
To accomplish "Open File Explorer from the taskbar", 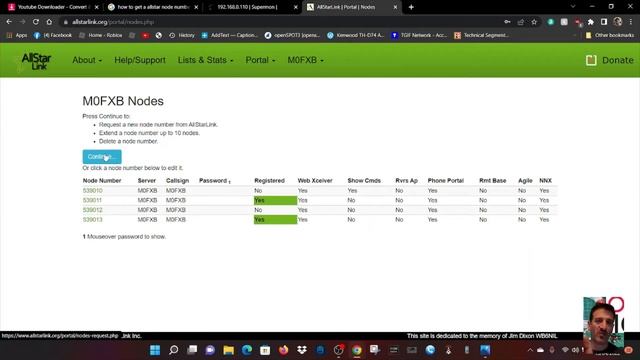I will 229,350.
